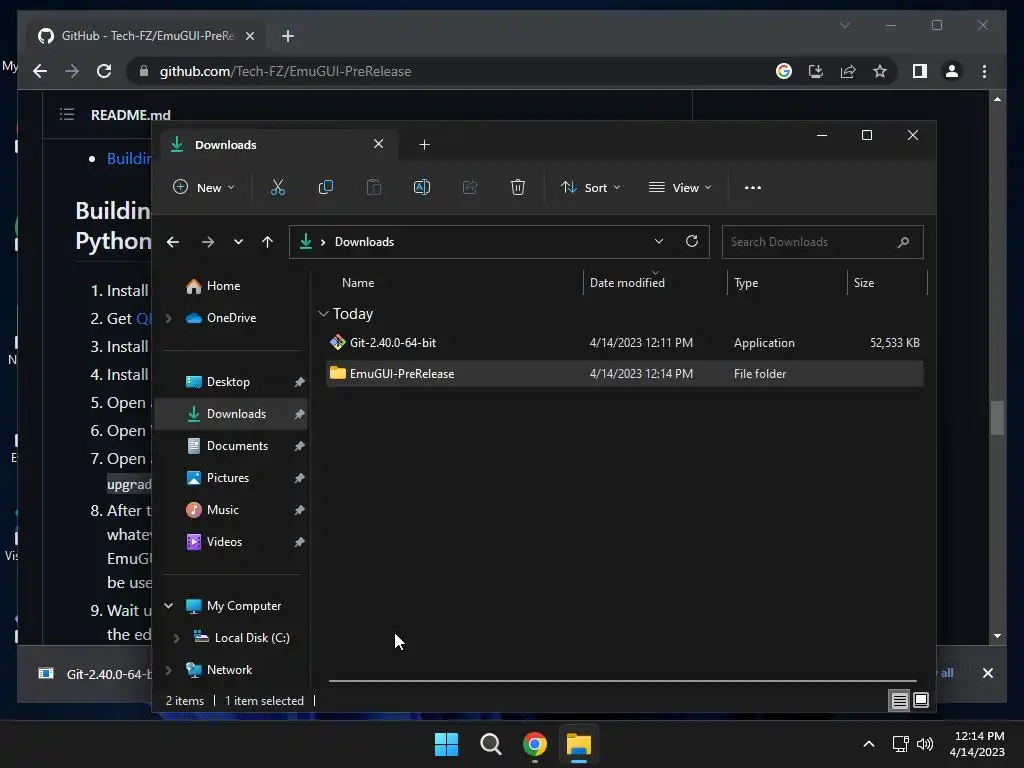Click the Delete trash can icon
This screenshot has width=1024, height=768.
pyautogui.click(x=518, y=187)
